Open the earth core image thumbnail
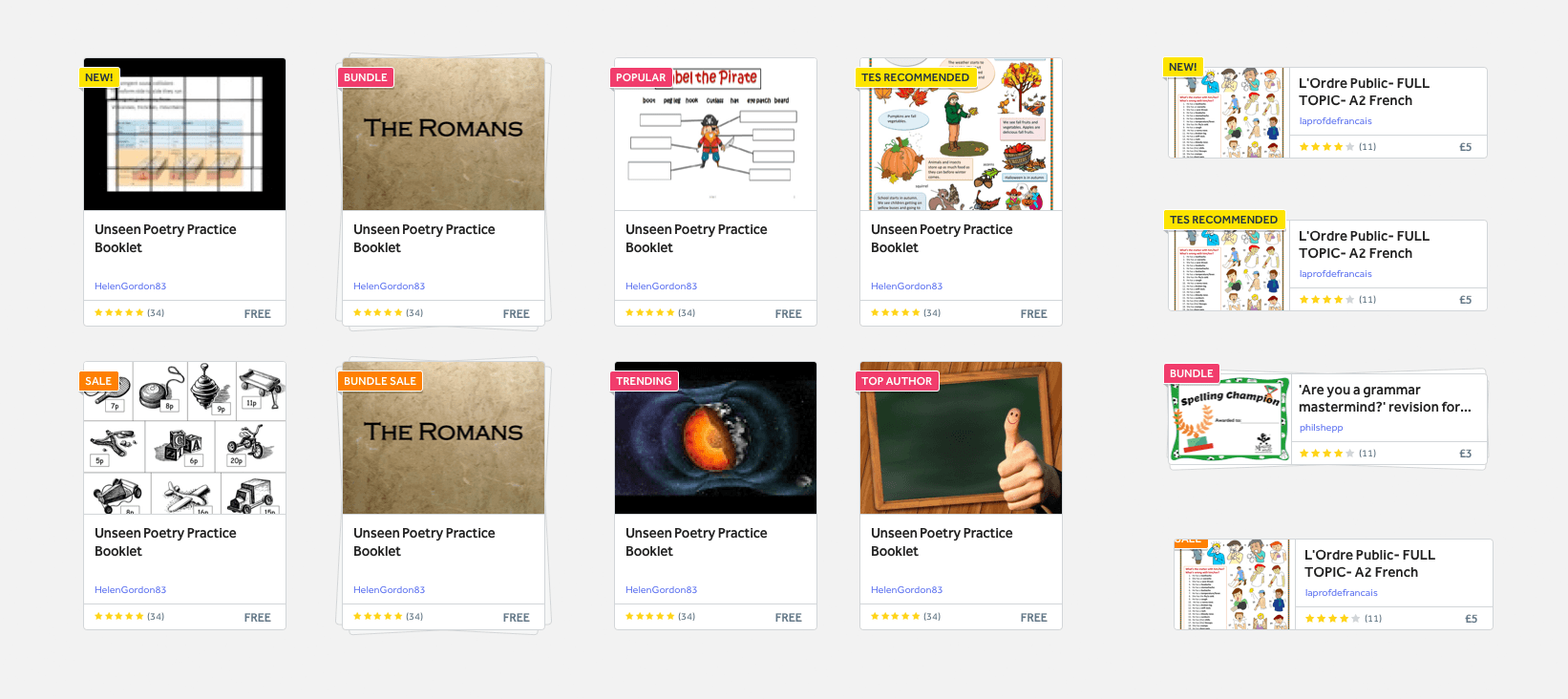 (x=715, y=438)
